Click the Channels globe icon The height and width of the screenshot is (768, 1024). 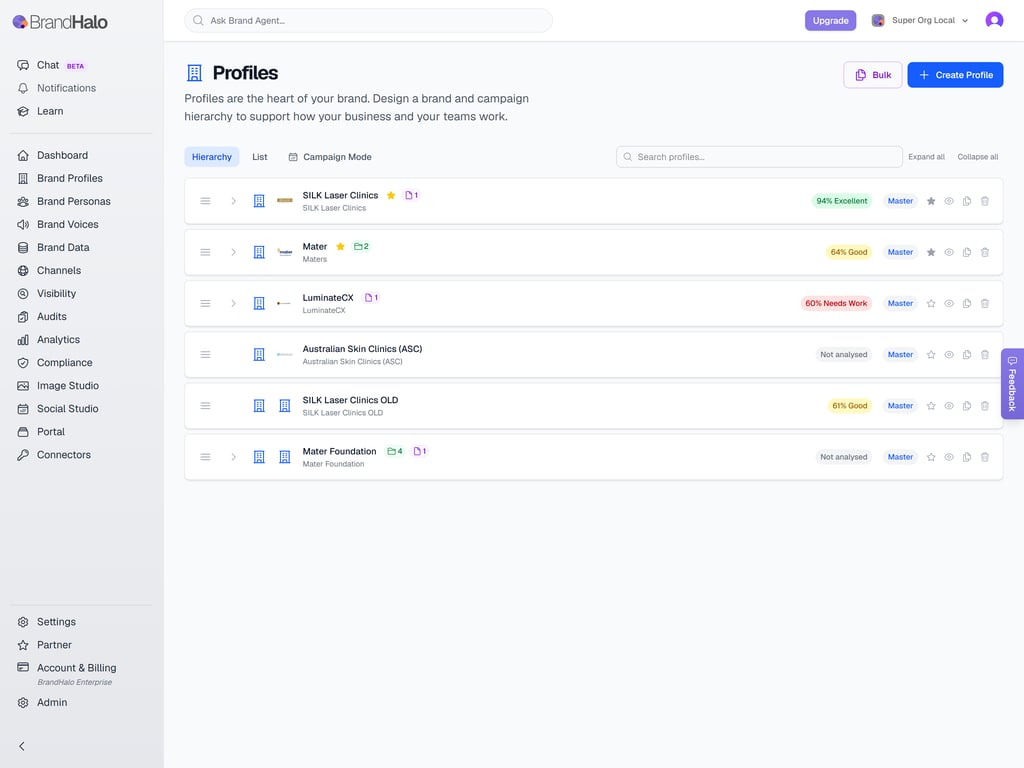tap(23, 270)
